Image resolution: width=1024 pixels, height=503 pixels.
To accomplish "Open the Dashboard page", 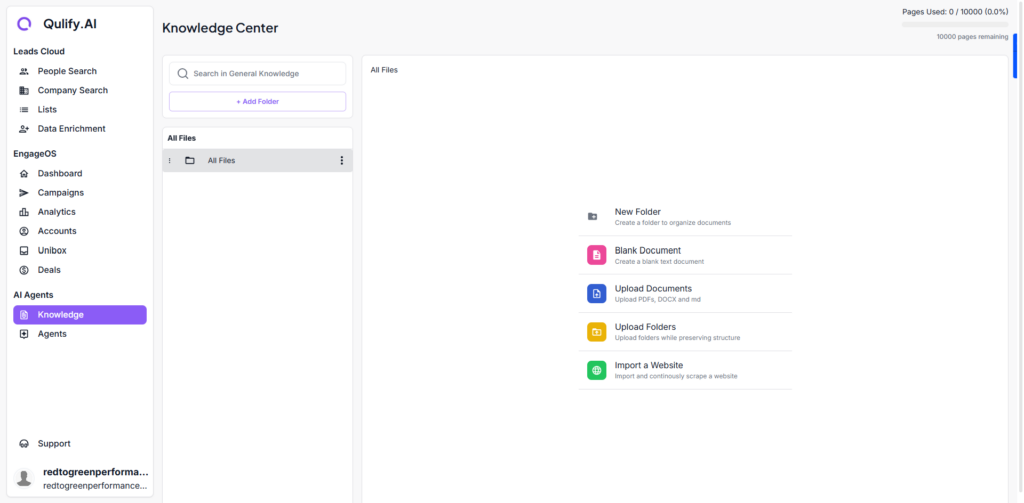I will 80,174.
